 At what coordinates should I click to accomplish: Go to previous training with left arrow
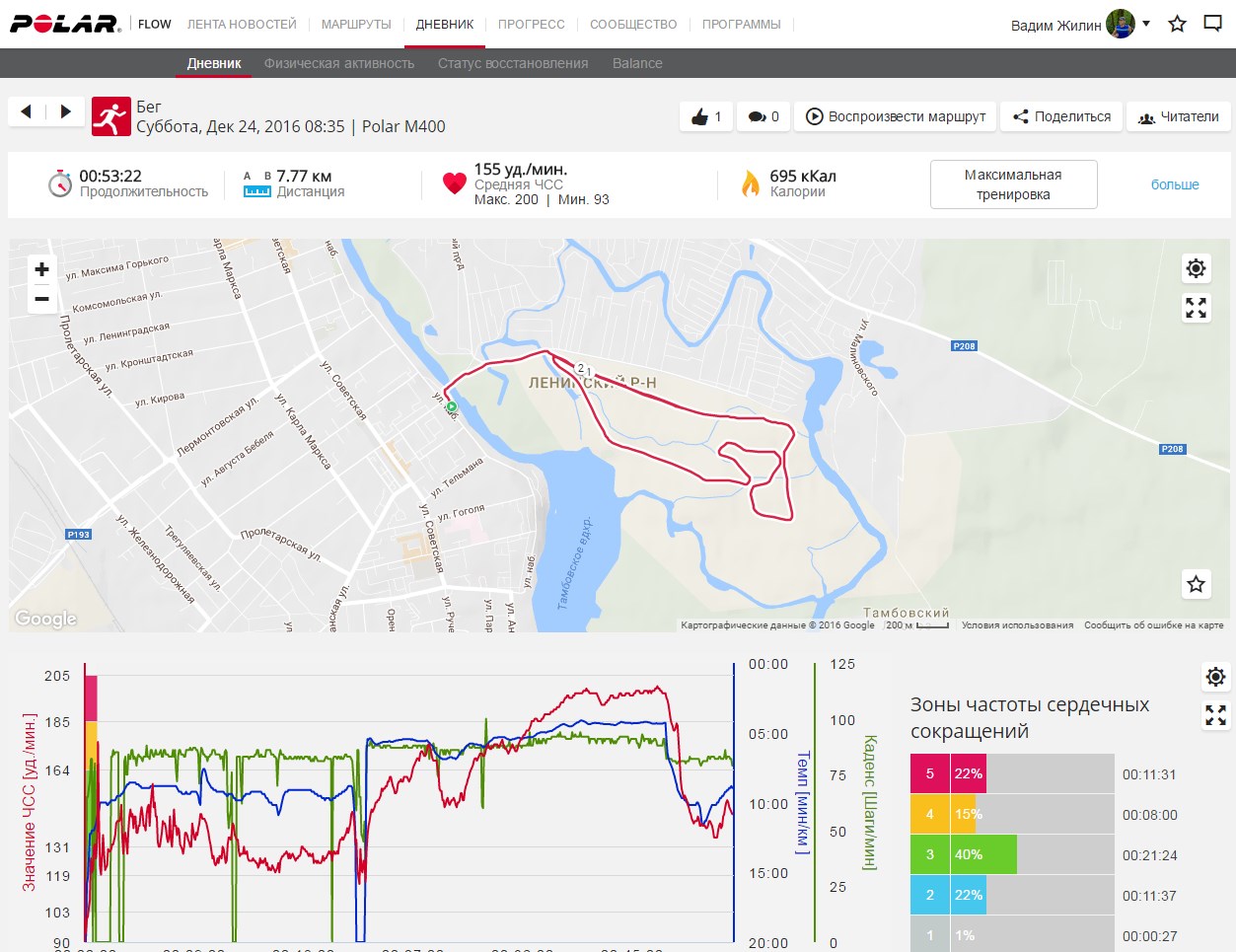(x=27, y=111)
